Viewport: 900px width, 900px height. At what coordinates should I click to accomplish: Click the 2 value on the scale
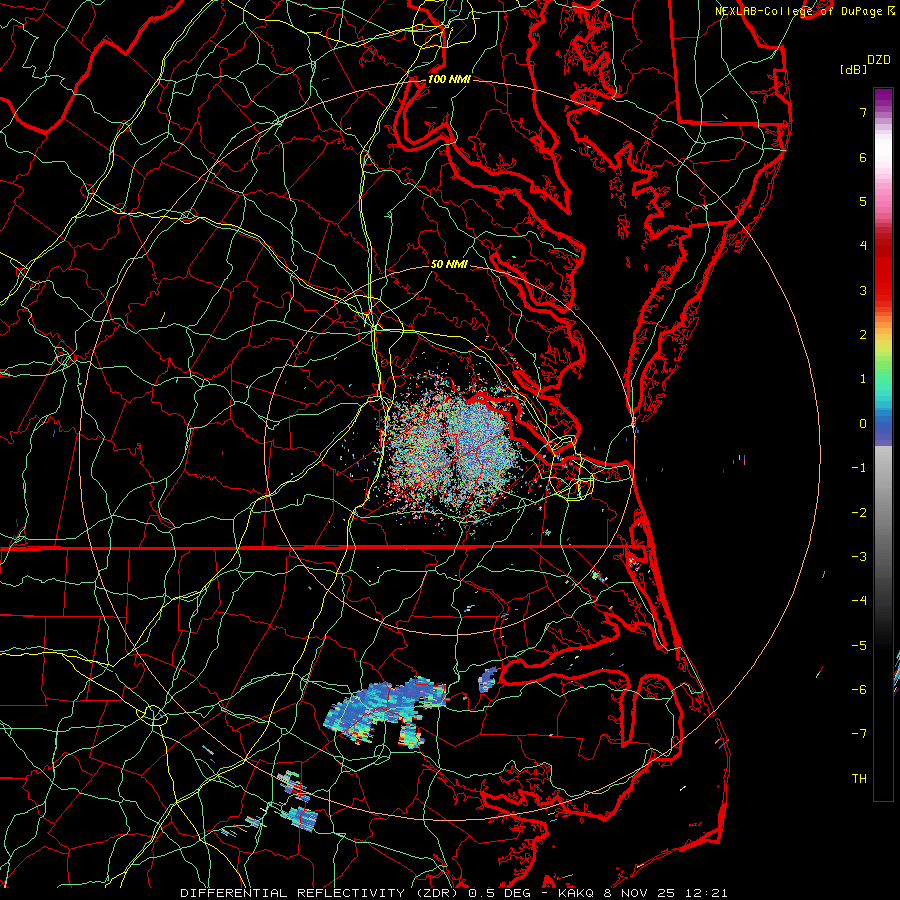click(863, 335)
